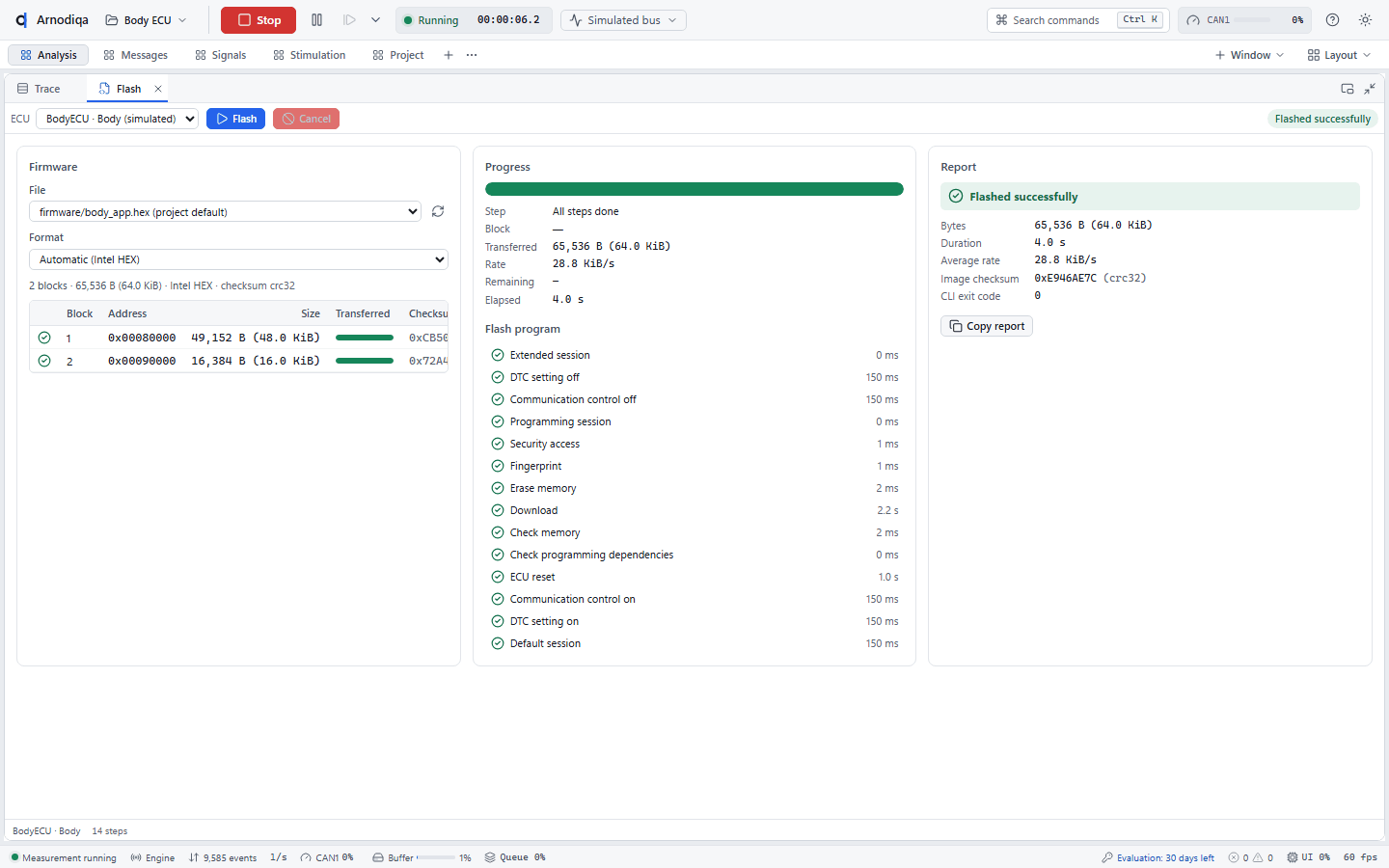Click the green overall progress bar
1389x868 pixels.
[x=694, y=189]
